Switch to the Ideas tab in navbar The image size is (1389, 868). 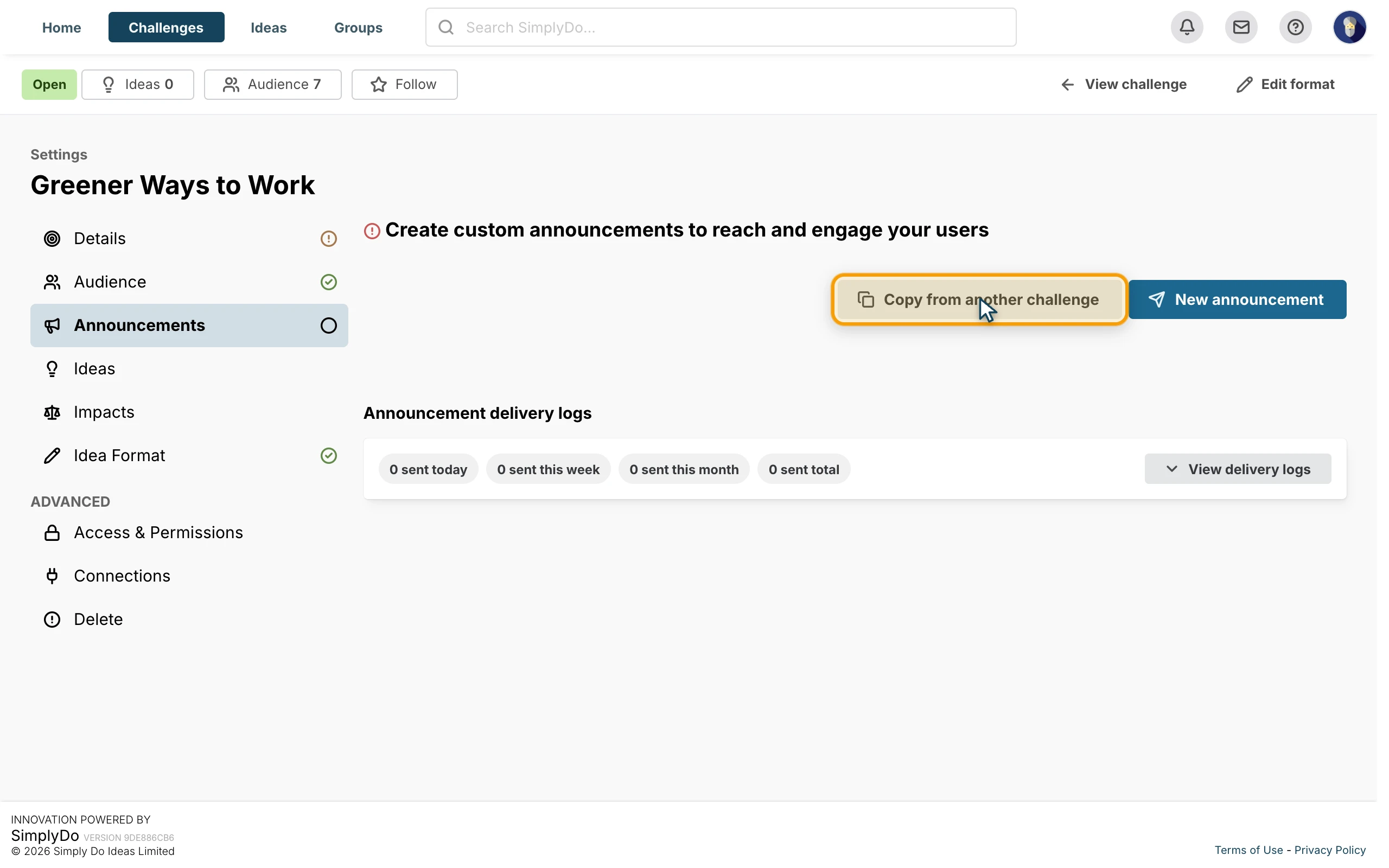[269, 27]
